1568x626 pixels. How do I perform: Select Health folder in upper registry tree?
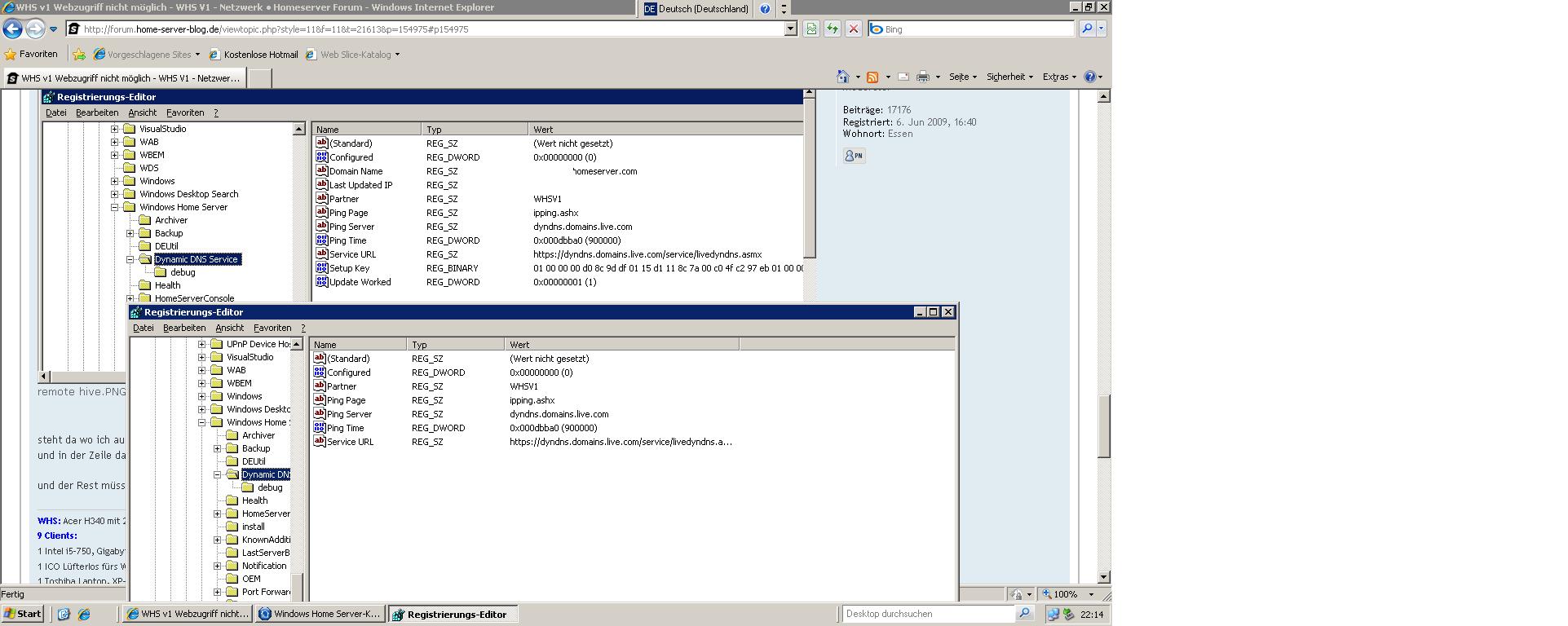[160, 285]
